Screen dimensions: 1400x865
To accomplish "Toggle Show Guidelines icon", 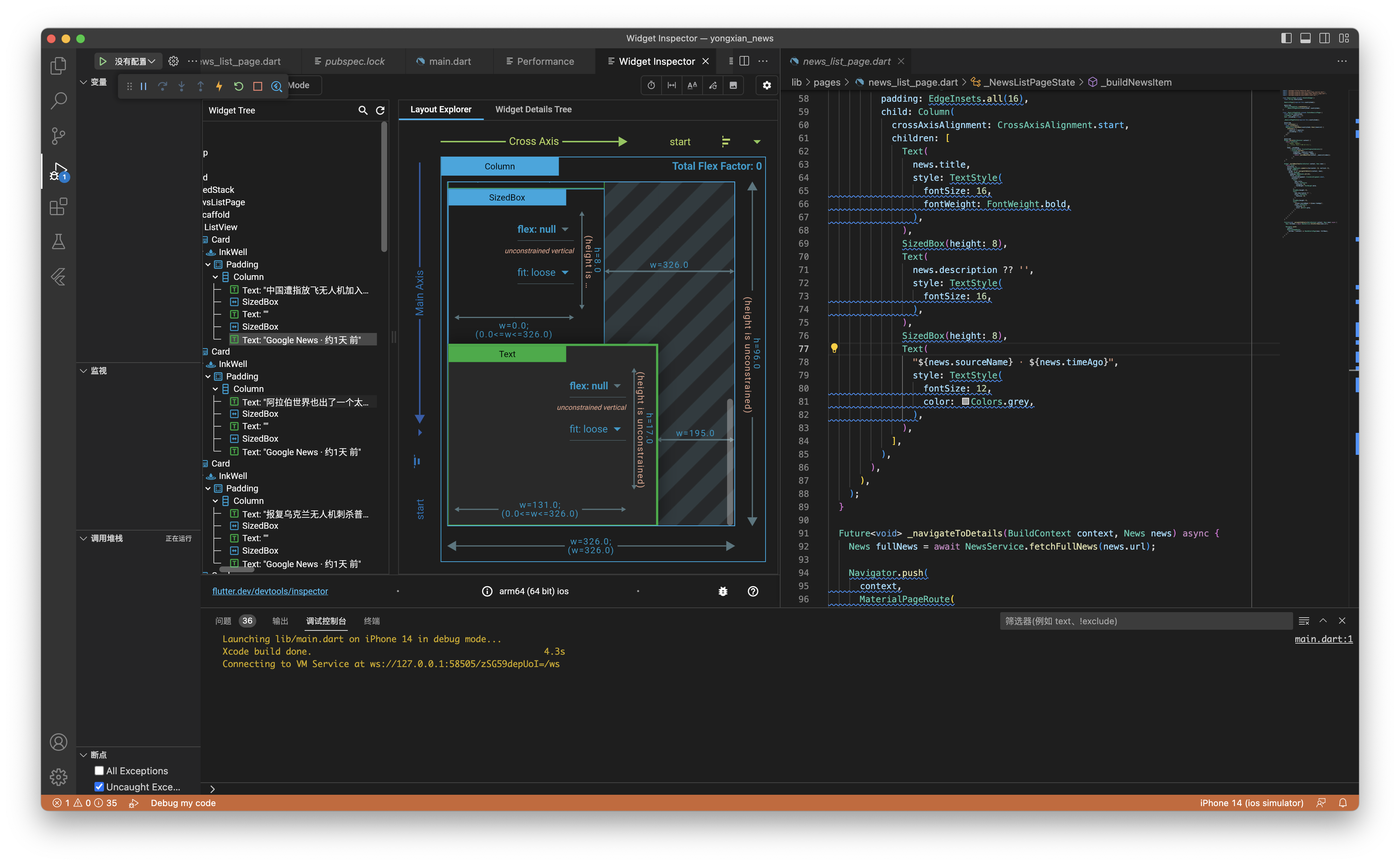I will [672, 85].
